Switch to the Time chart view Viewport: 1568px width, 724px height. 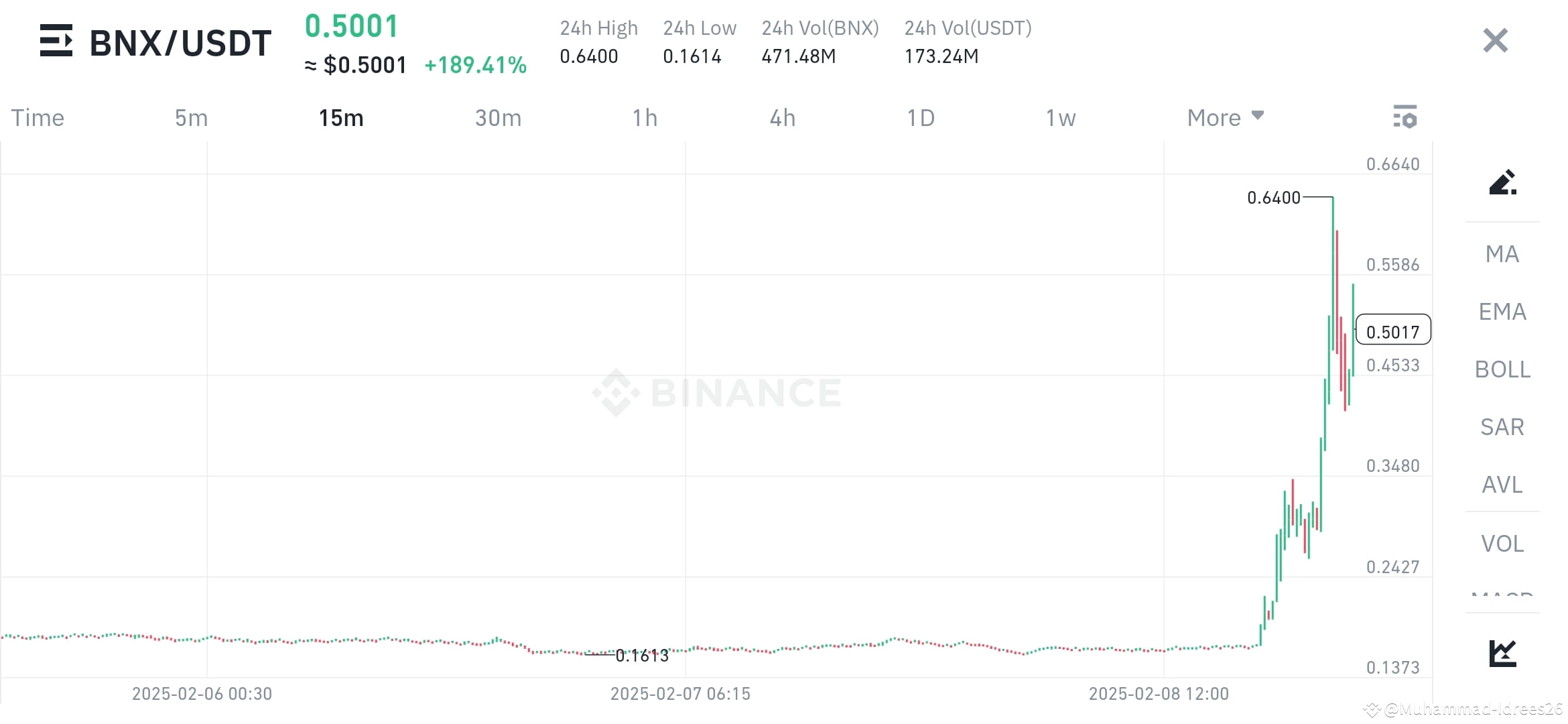[38, 117]
